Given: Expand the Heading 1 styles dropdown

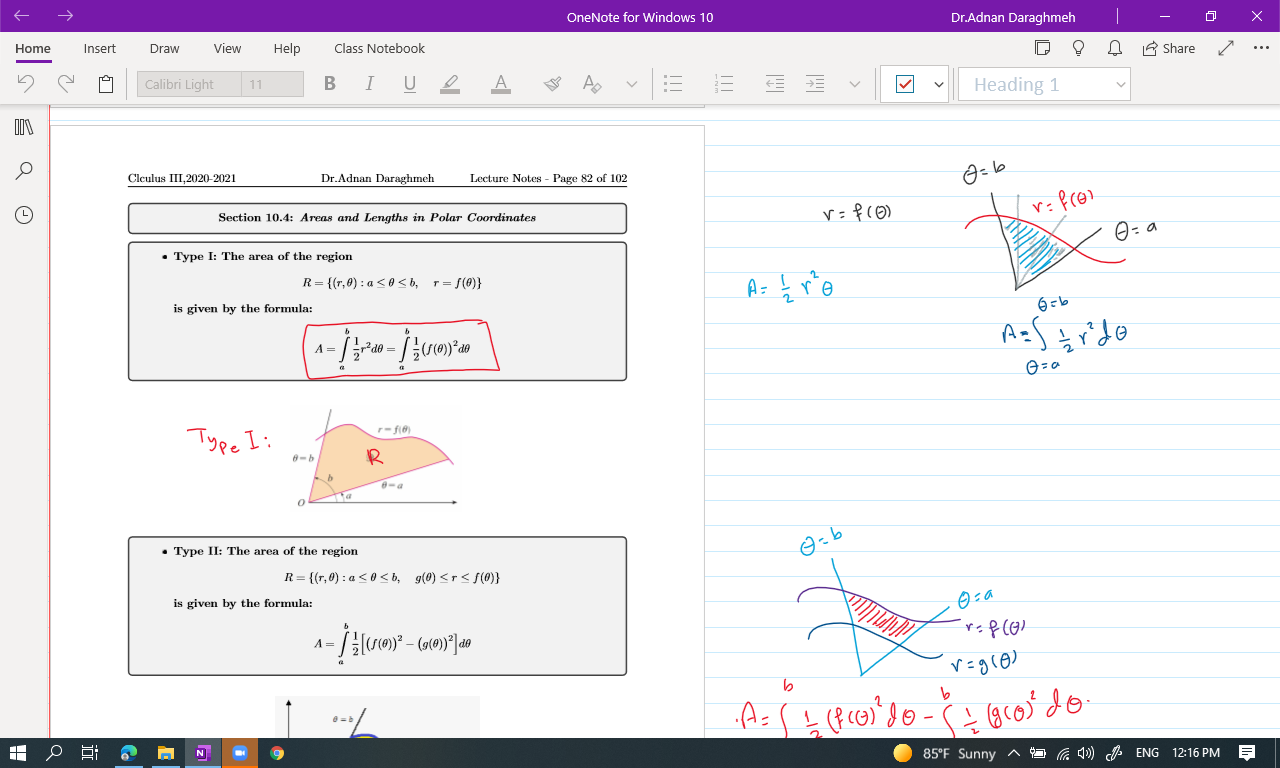Looking at the screenshot, I should pyautogui.click(x=1121, y=85).
